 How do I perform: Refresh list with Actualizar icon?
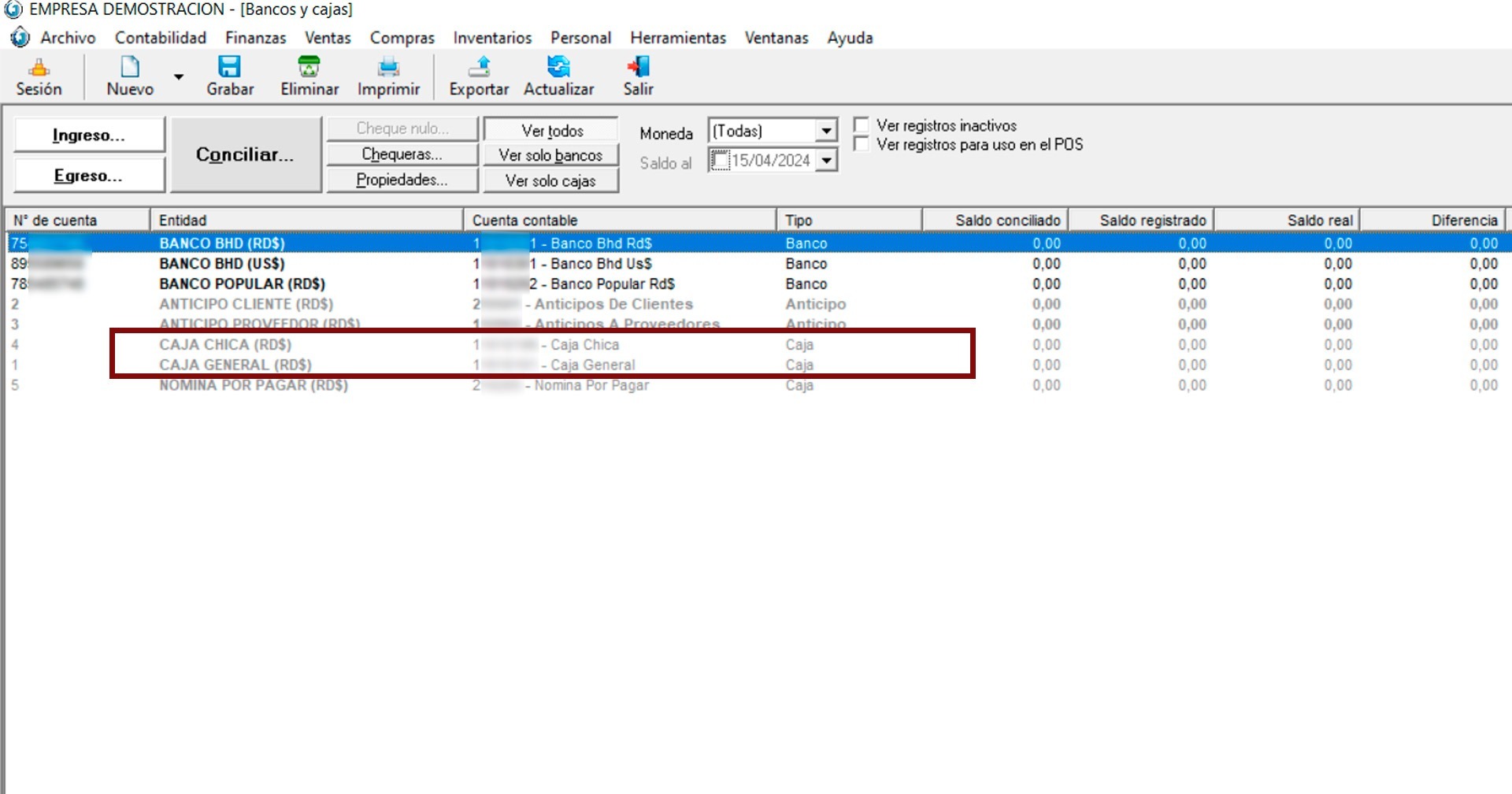tap(558, 68)
